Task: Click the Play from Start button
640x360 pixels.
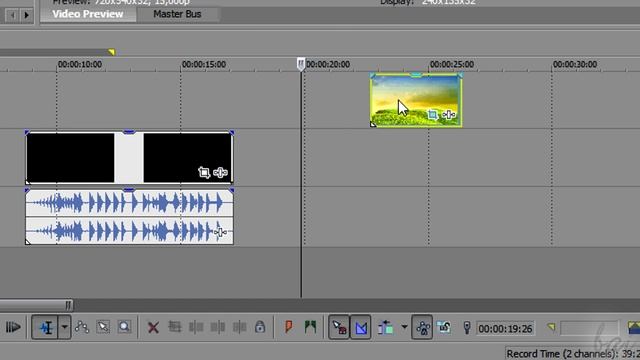Action: [x=13, y=327]
